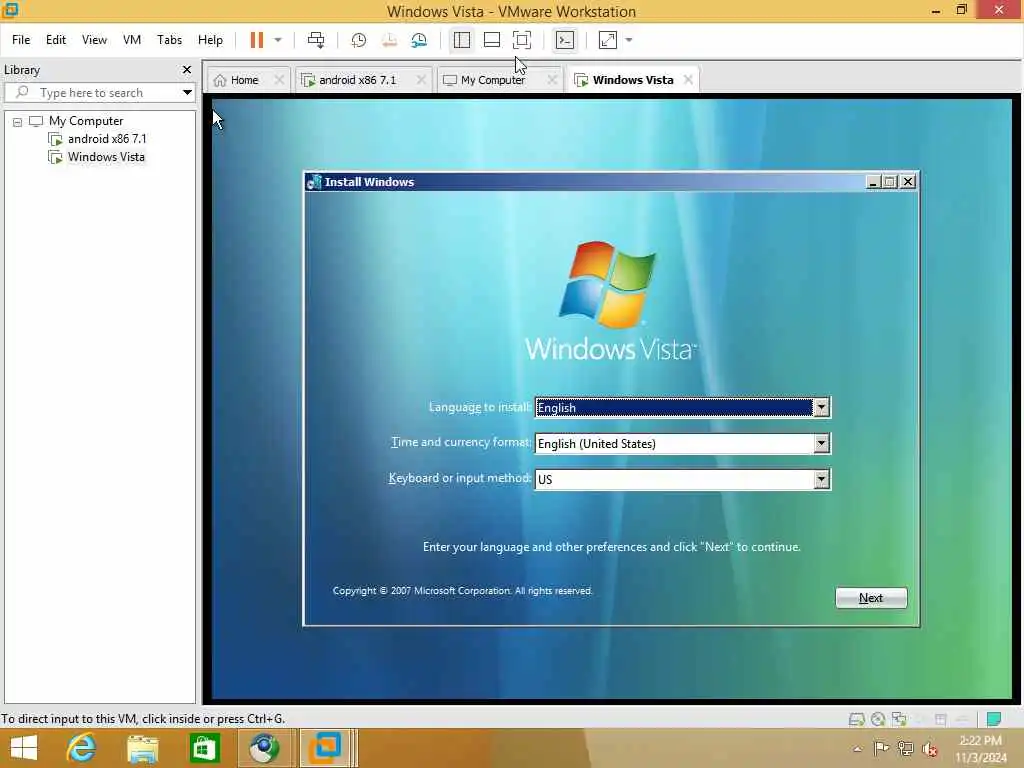Open the library search filter dropdown
The height and width of the screenshot is (768, 1024).
[187, 93]
